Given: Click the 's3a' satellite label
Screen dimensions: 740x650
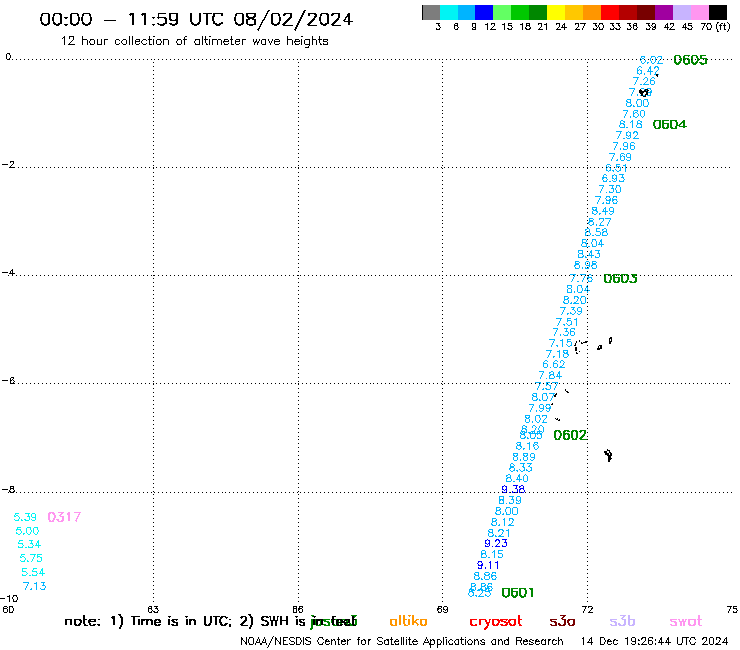Looking at the screenshot, I should pyautogui.click(x=562, y=622).
